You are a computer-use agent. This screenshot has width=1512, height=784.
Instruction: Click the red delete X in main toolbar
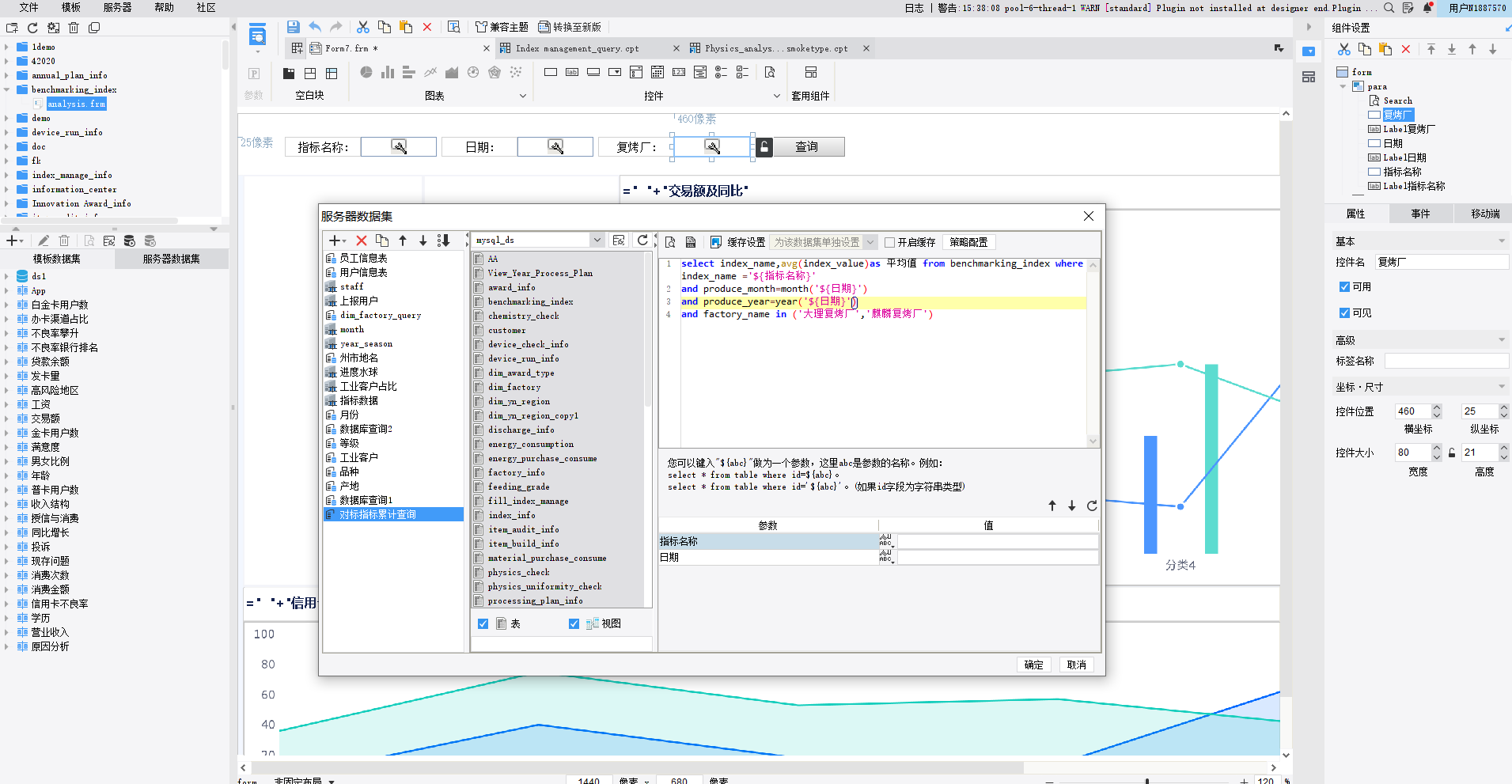tap(427, 26)
